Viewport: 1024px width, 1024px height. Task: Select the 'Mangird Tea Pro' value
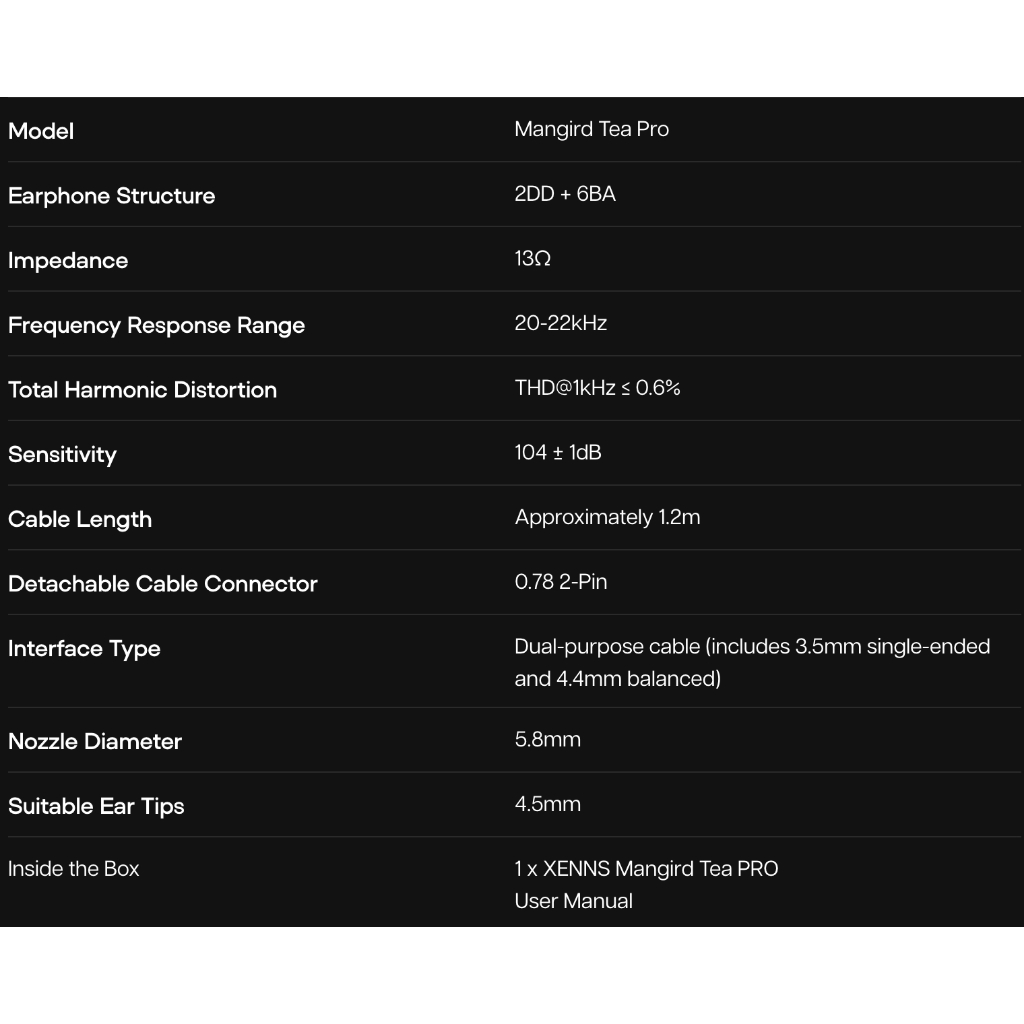(592, 129)
